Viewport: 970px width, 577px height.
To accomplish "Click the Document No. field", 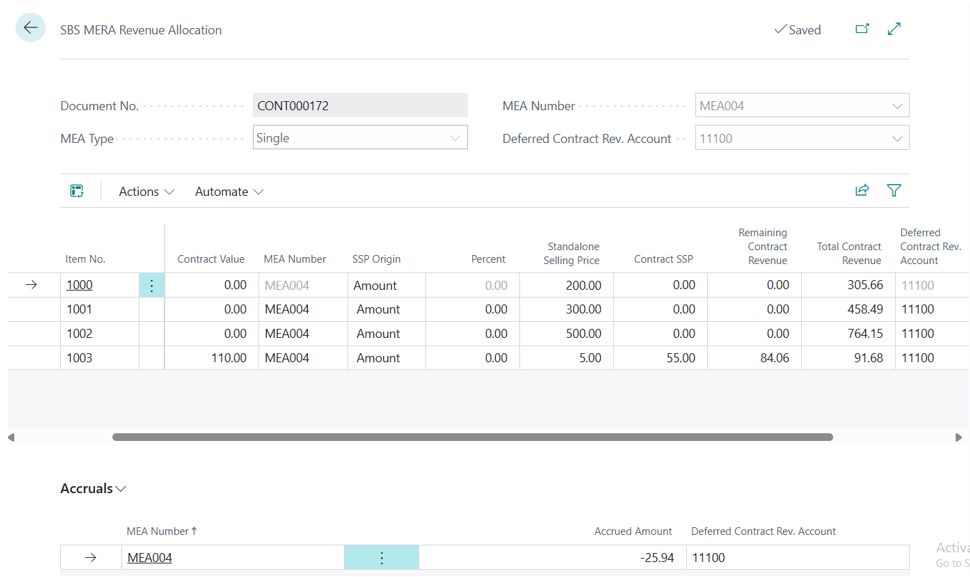I will pos(360,105).
